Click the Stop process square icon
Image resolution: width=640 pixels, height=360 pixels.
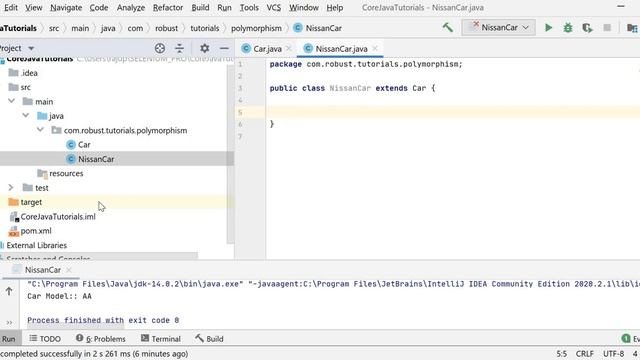point(607,28)
